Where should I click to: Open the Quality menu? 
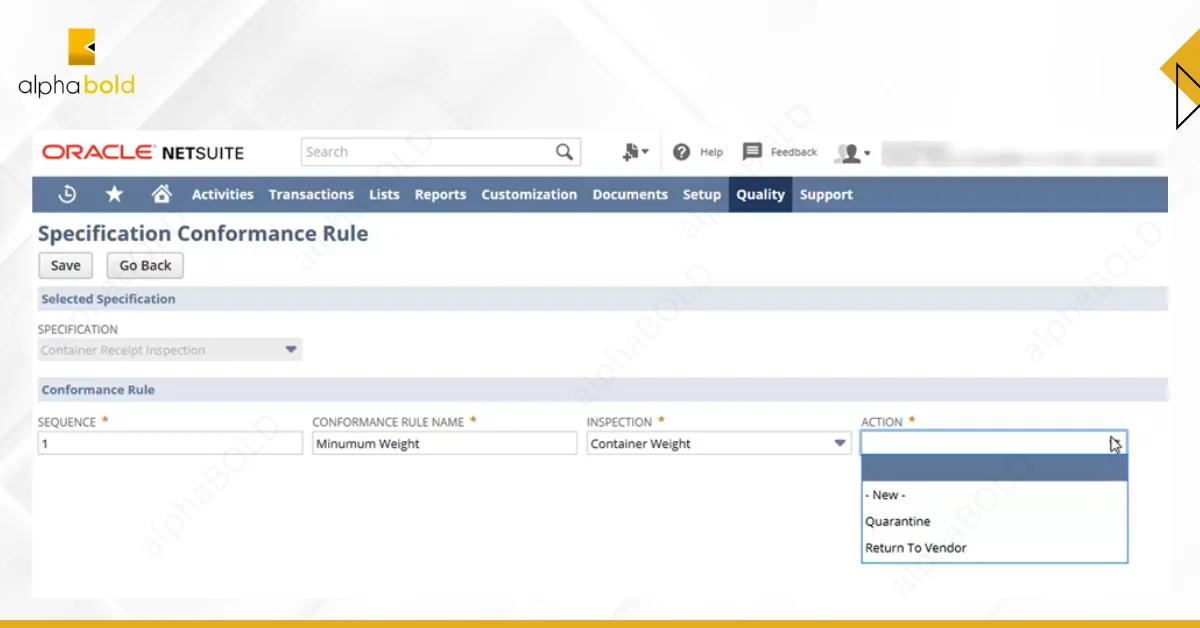tap(760, 195)
